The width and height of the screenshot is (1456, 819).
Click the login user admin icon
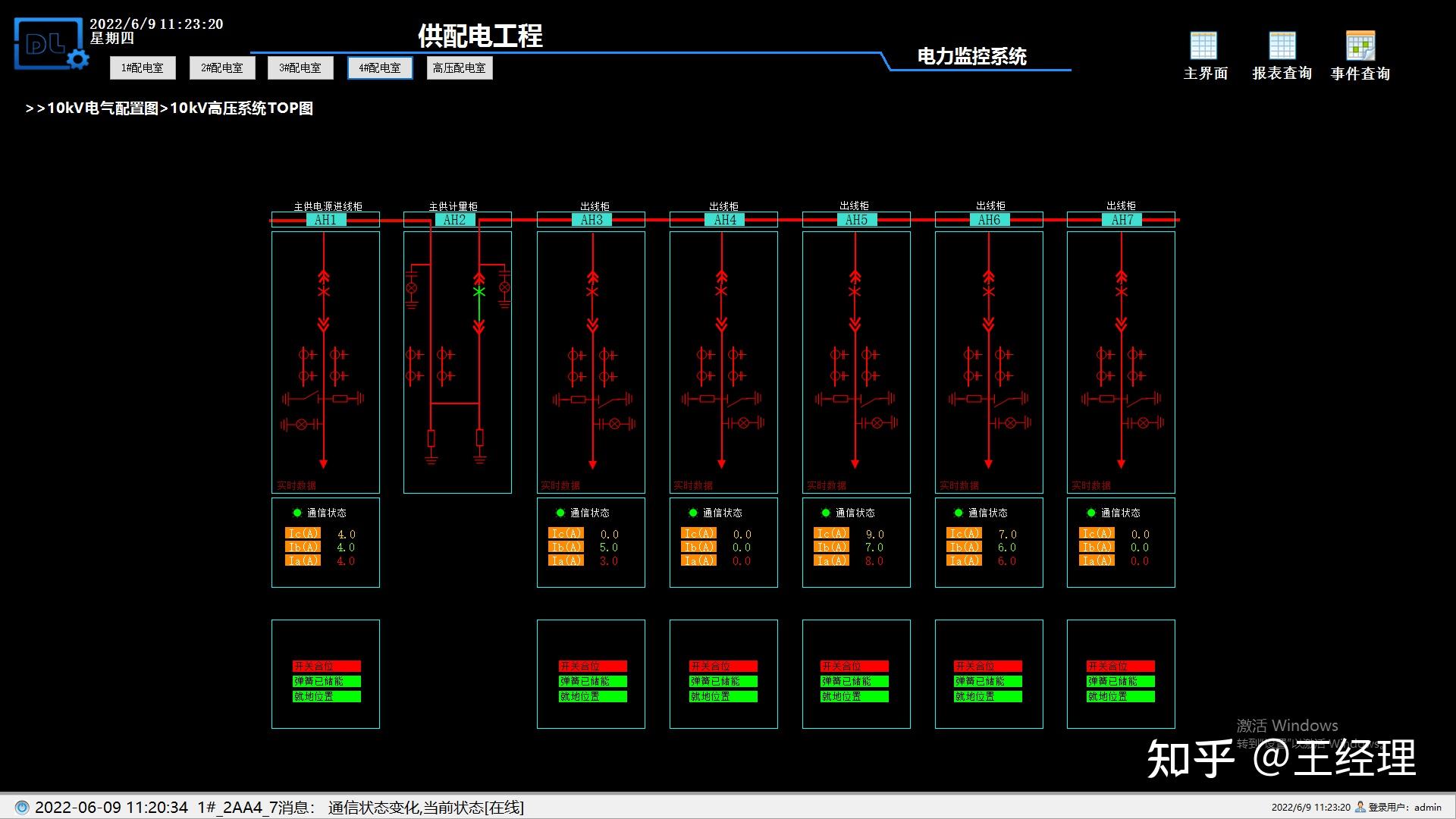tap(1360, 808)
